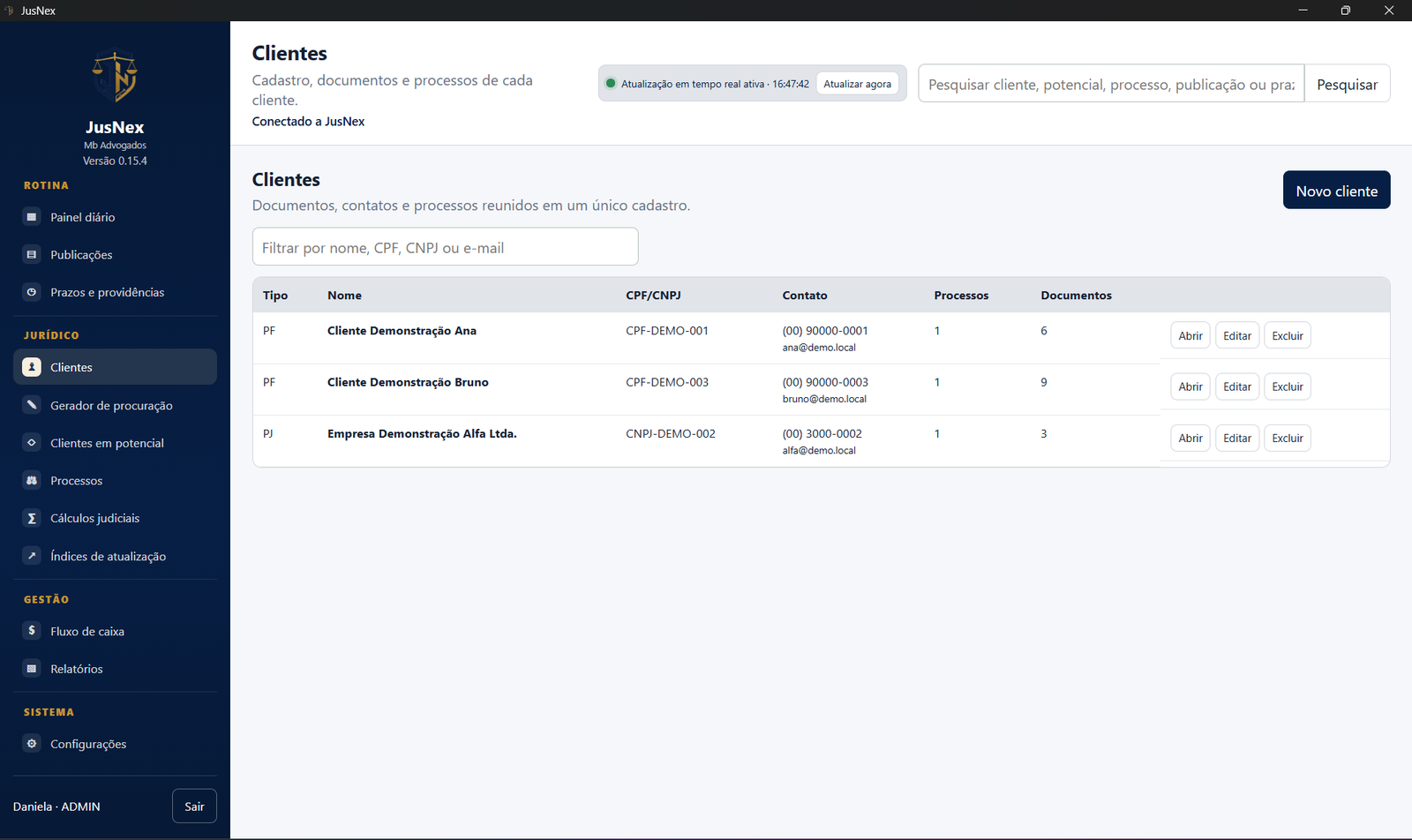Click the Versão 0.15.4 text
This screenshot has height=840, width=1412.
click(x=115, y=161)
